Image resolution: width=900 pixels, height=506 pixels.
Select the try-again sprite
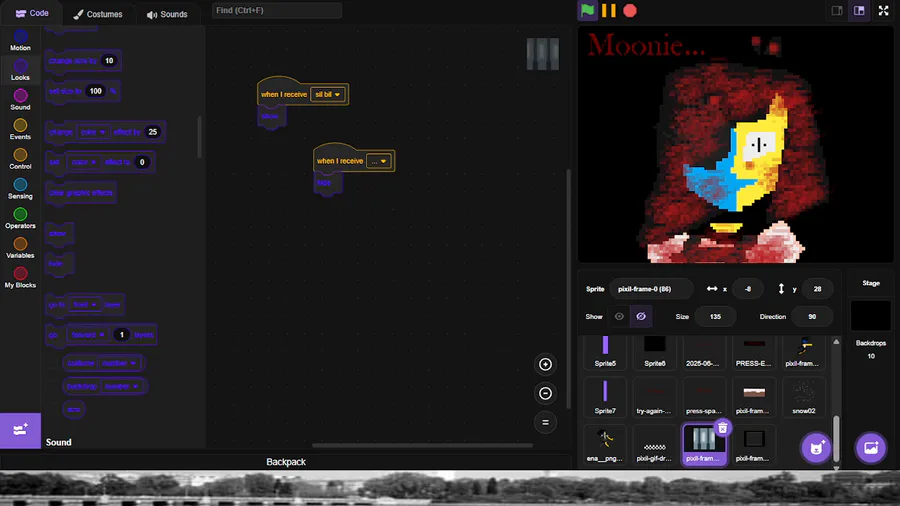(655, 397)
